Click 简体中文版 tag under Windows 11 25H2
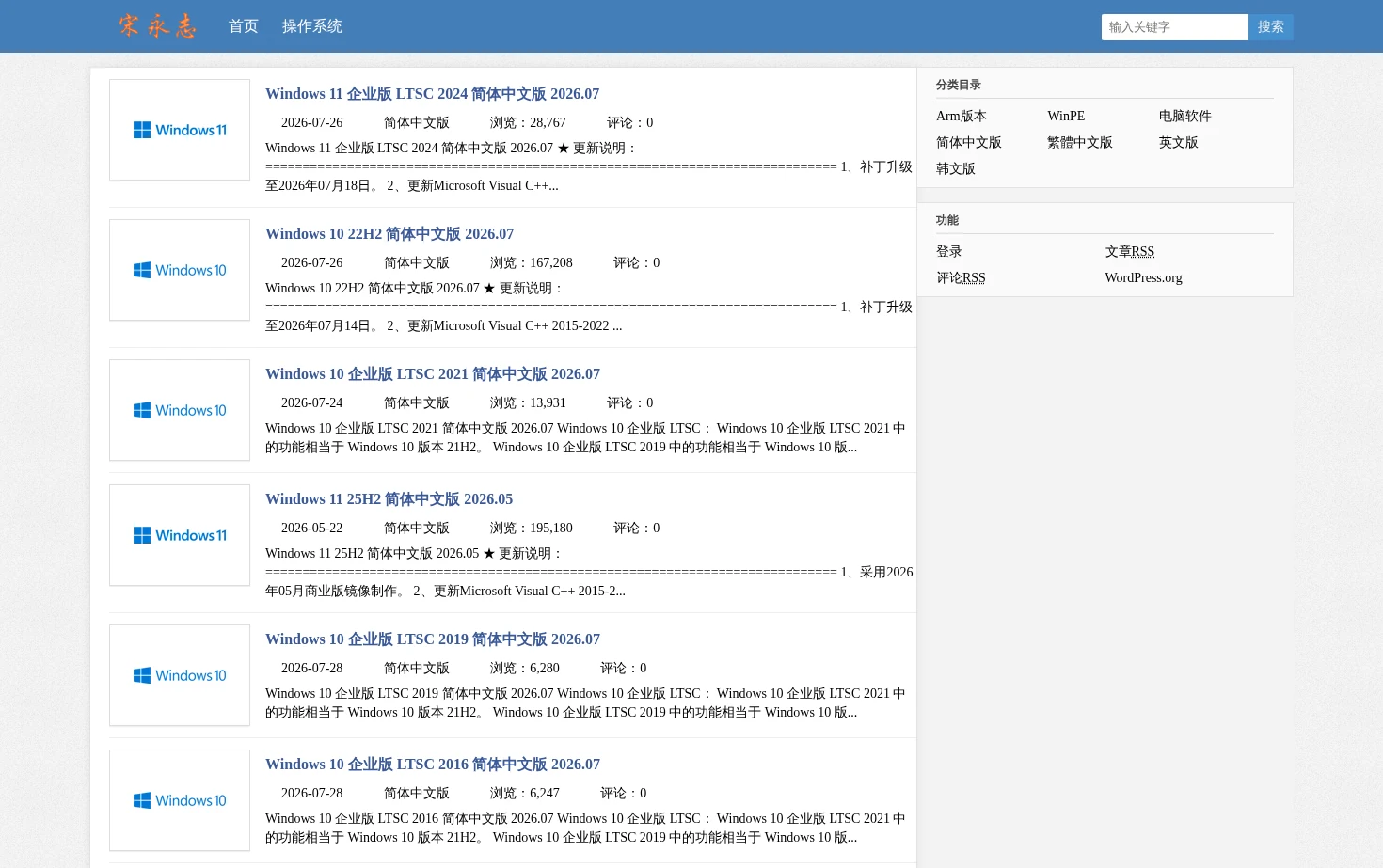1383x868 pixels. [x=417, y=529]
